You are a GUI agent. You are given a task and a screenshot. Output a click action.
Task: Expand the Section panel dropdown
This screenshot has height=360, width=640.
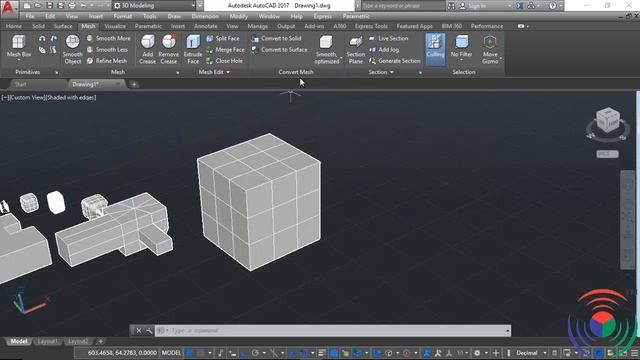(x=381, y=72)
